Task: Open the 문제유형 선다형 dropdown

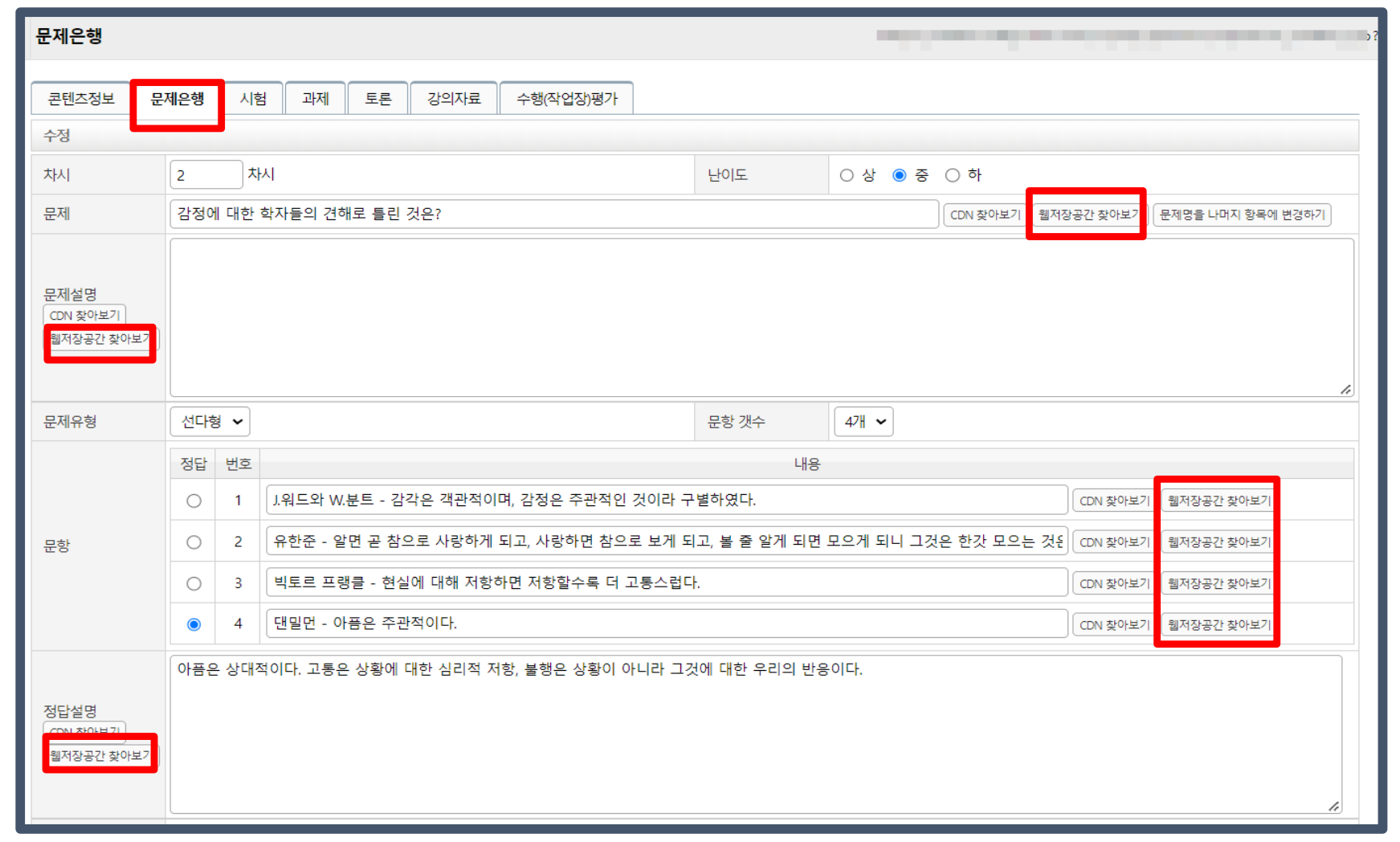Action: pos(210,422)
